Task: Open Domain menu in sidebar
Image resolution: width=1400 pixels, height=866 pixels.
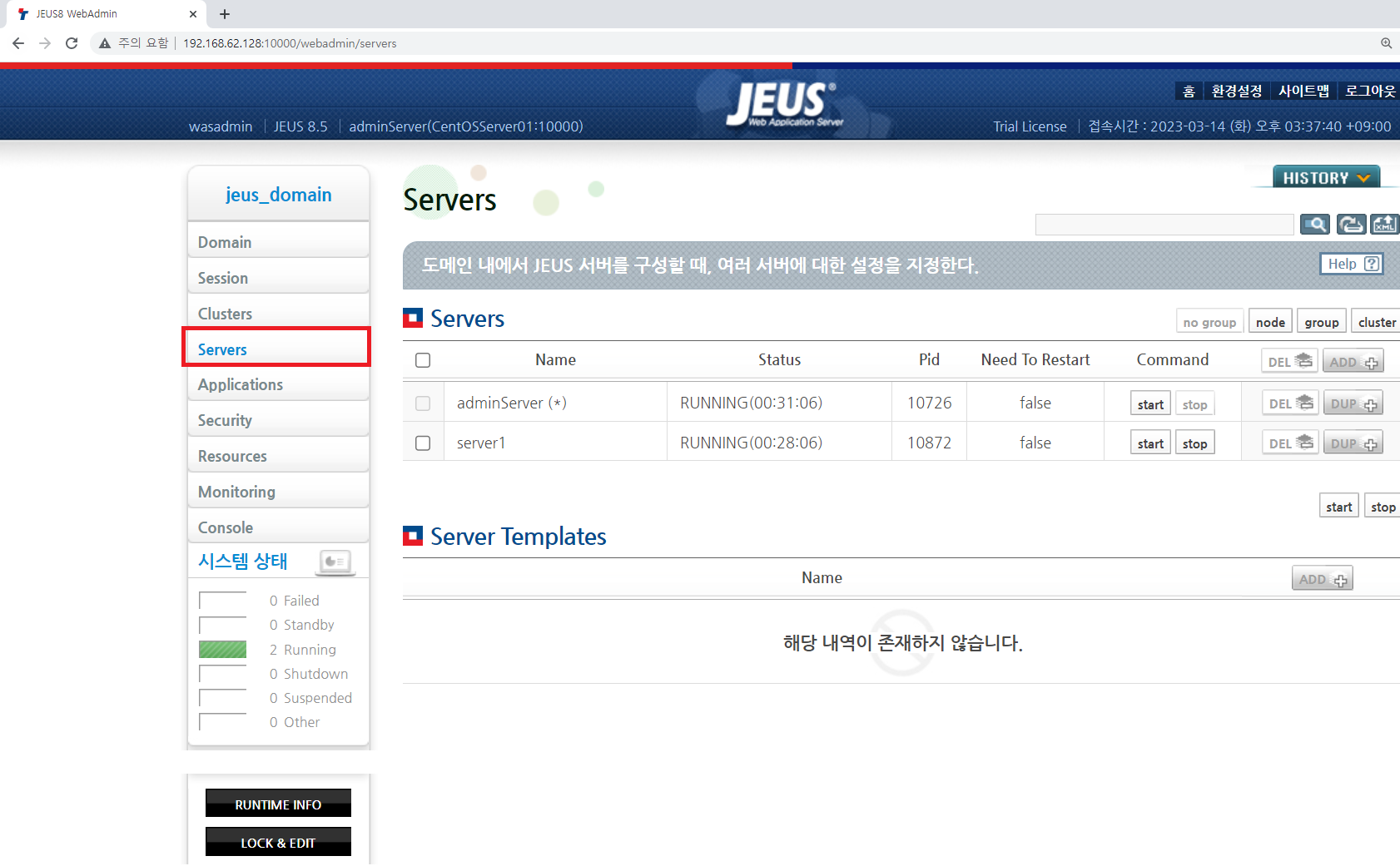Action: coord(278,242)
